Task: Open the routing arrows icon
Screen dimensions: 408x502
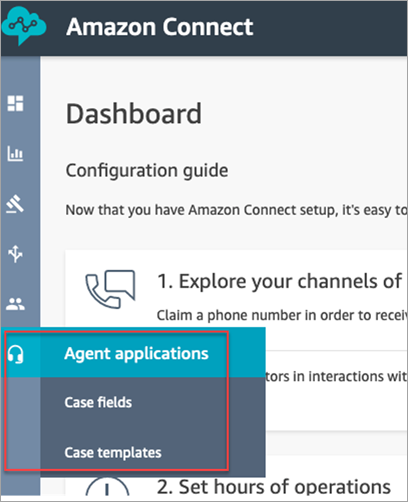Action: coord(16,254)
